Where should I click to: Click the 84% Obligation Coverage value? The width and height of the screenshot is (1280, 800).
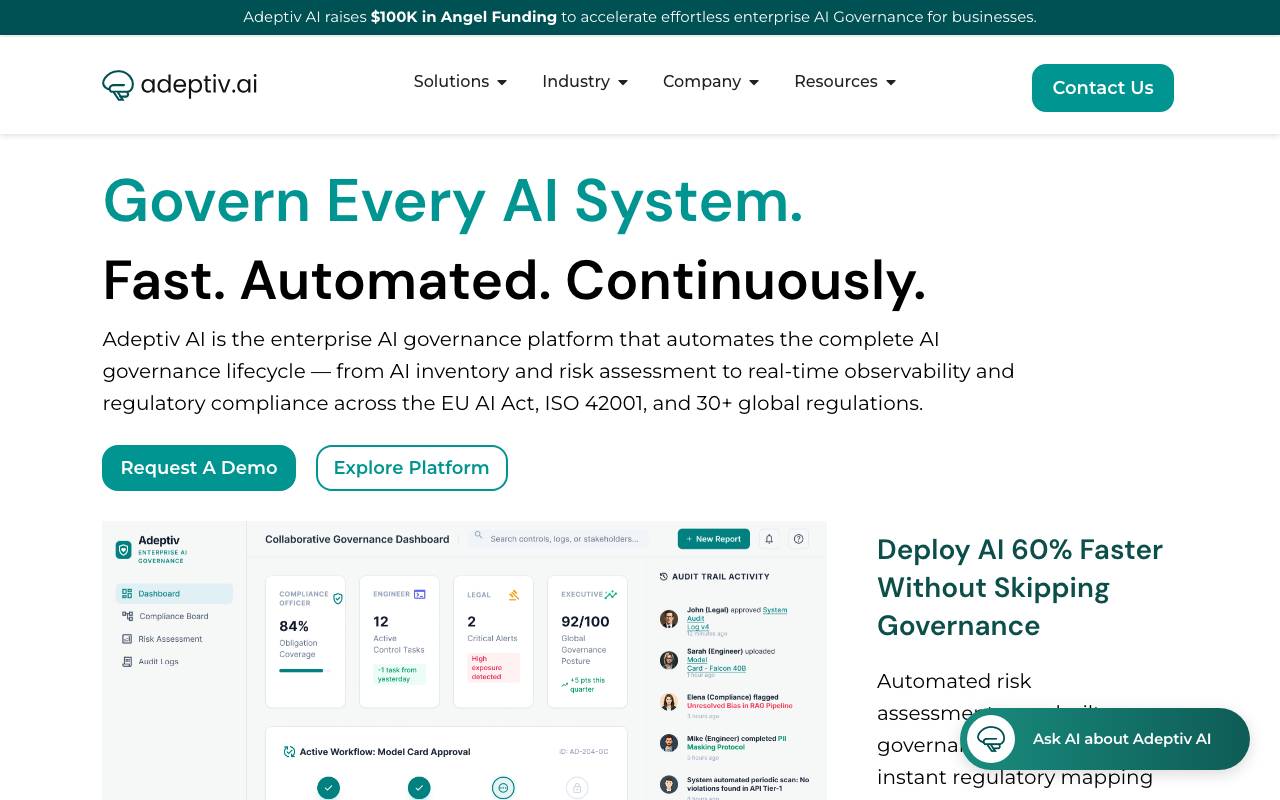pos(294,626)
